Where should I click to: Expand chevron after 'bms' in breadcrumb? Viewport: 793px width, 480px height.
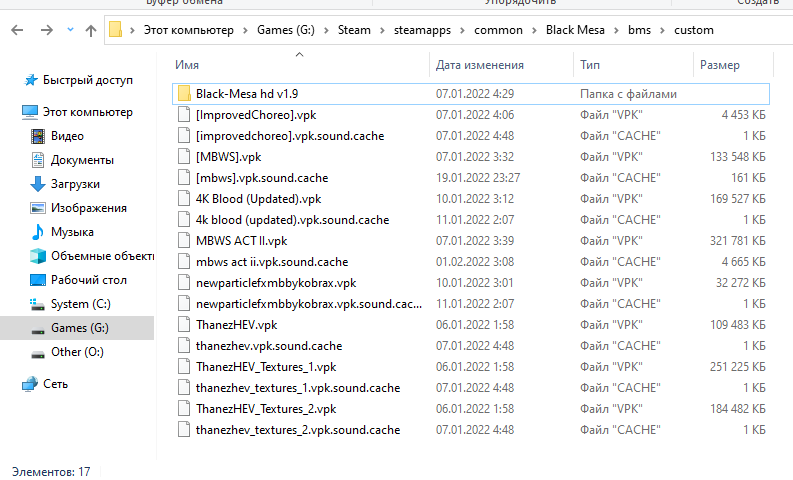662,30
